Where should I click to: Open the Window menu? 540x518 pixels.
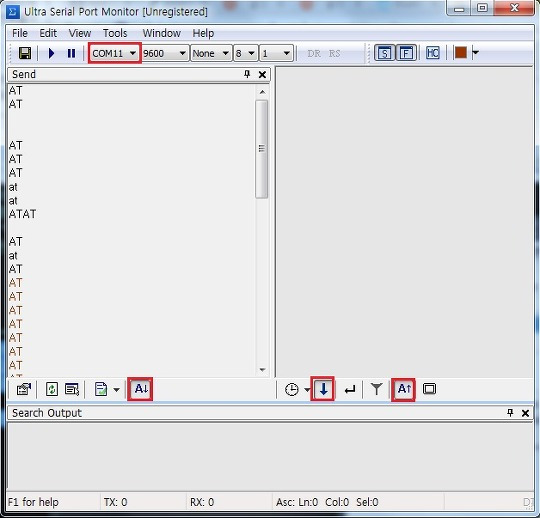click(x=162, y=33)
